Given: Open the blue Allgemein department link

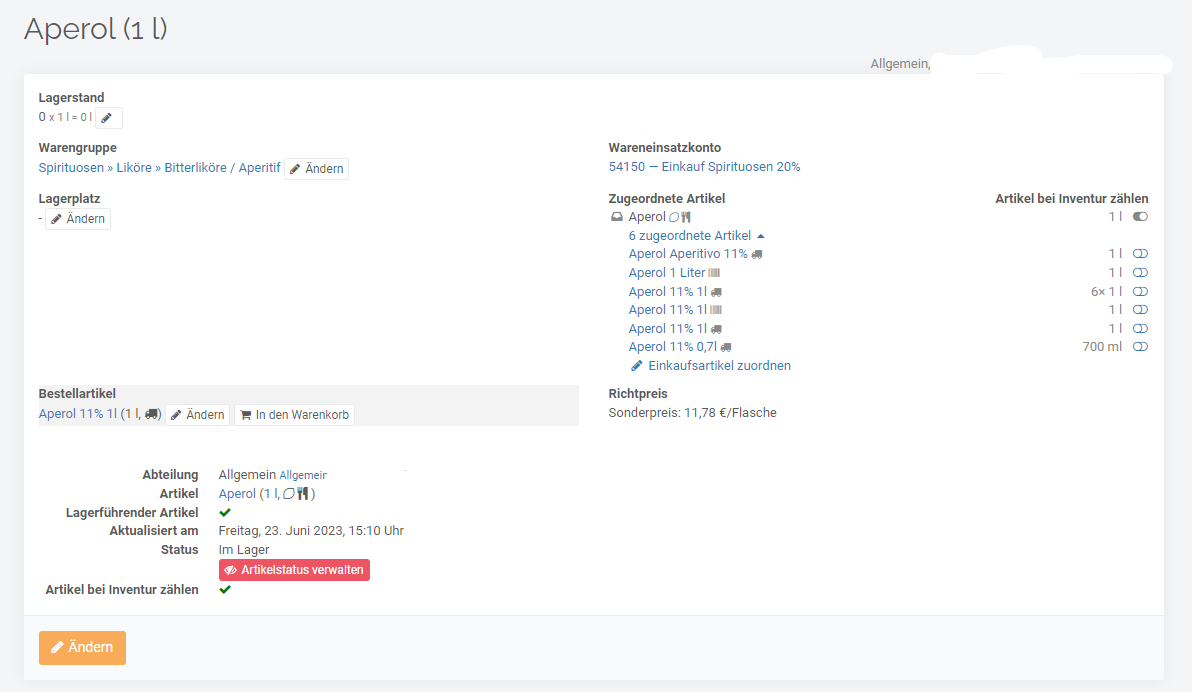Looking at the screenshot, I should click(x=303, y=475).
